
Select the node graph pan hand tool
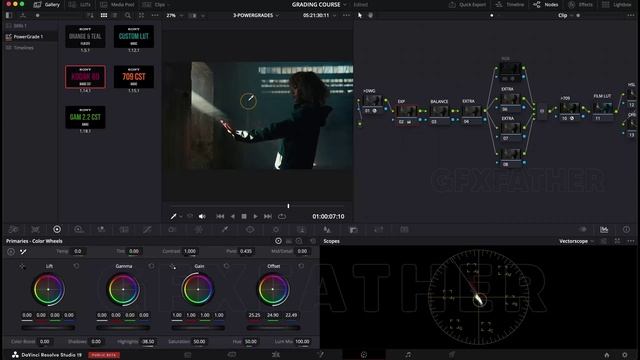pyautogui.click(x=371, y=15)
